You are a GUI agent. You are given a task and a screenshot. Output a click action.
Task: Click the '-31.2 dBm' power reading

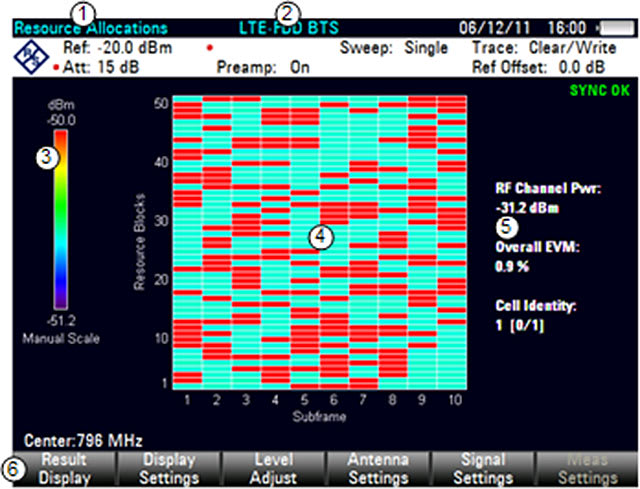527,208
